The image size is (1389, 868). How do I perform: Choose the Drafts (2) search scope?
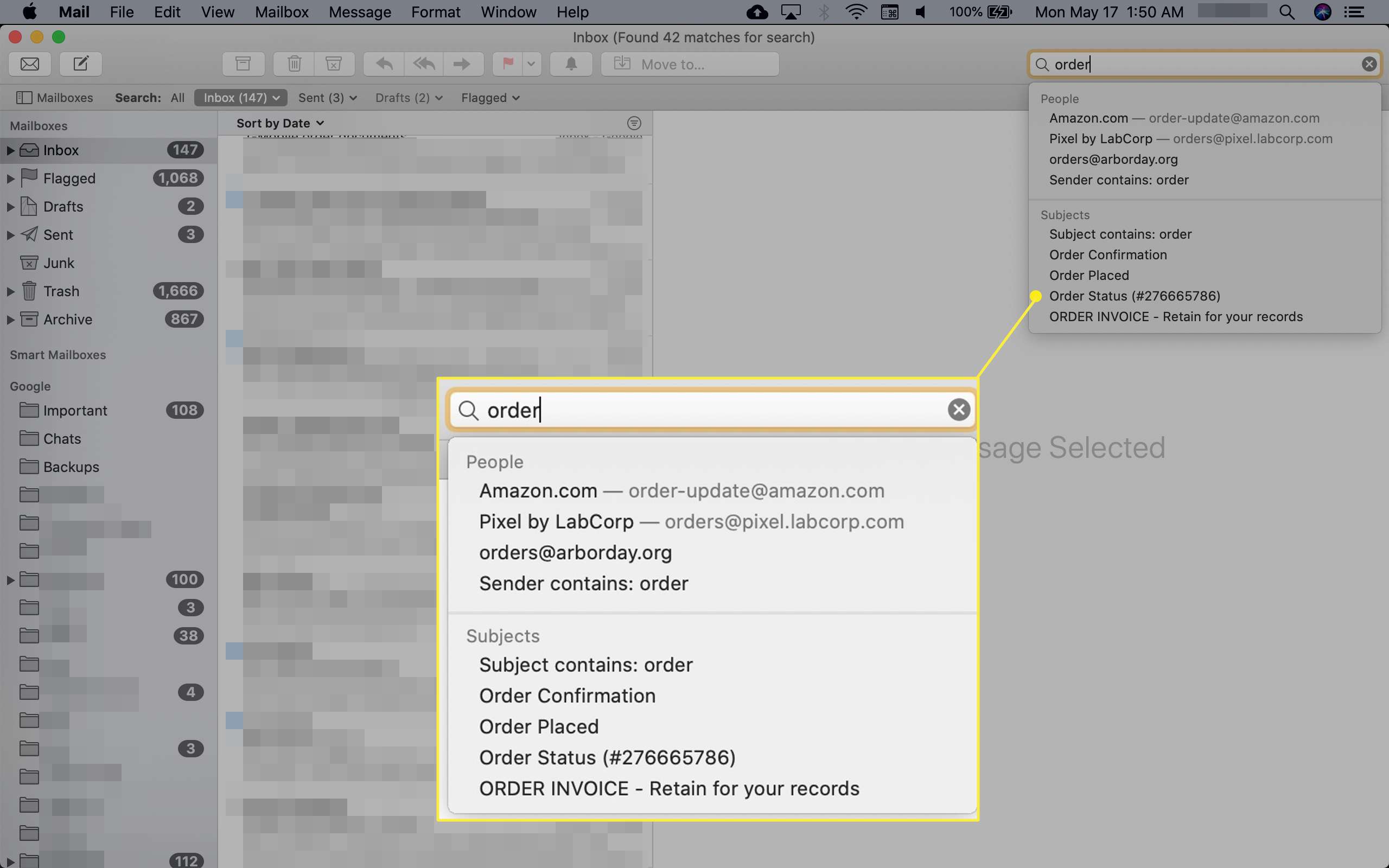pyautogui.click(x=409, y=98)
